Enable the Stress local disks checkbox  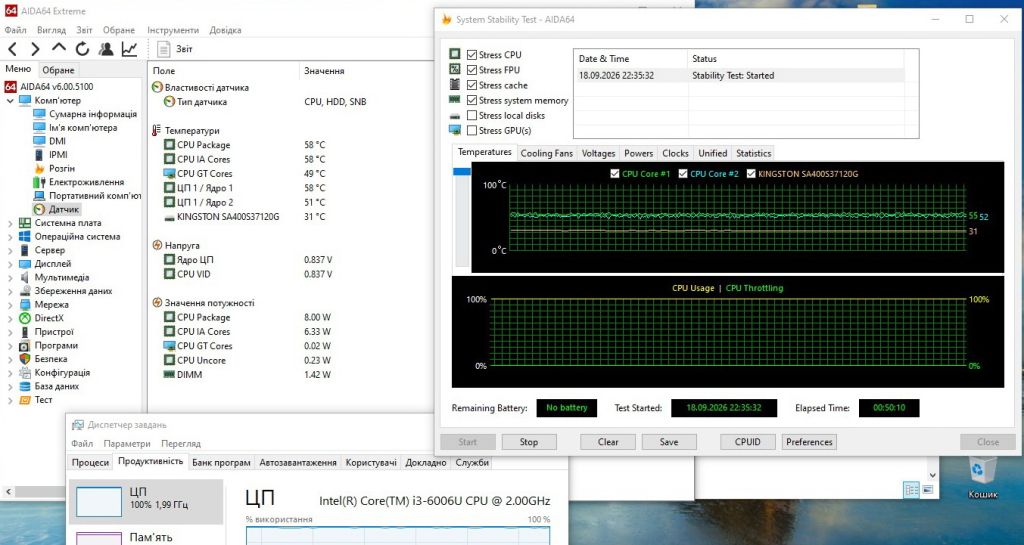click(x=472, y=115)
